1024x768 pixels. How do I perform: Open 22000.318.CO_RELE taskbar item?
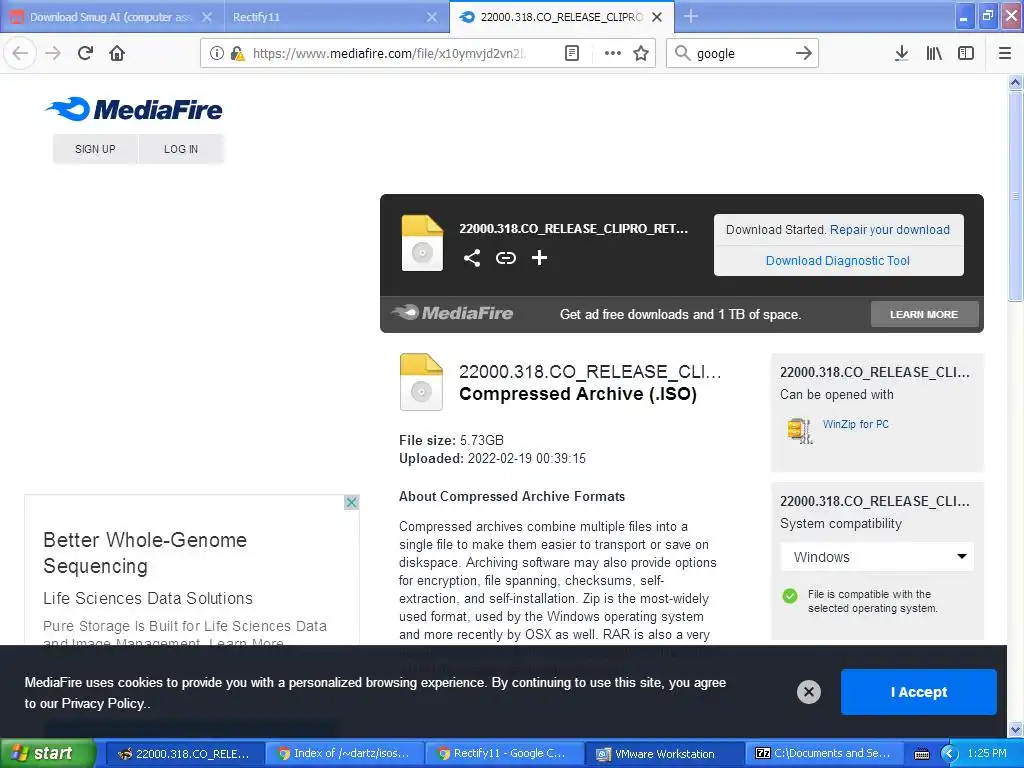coord(184,754)
